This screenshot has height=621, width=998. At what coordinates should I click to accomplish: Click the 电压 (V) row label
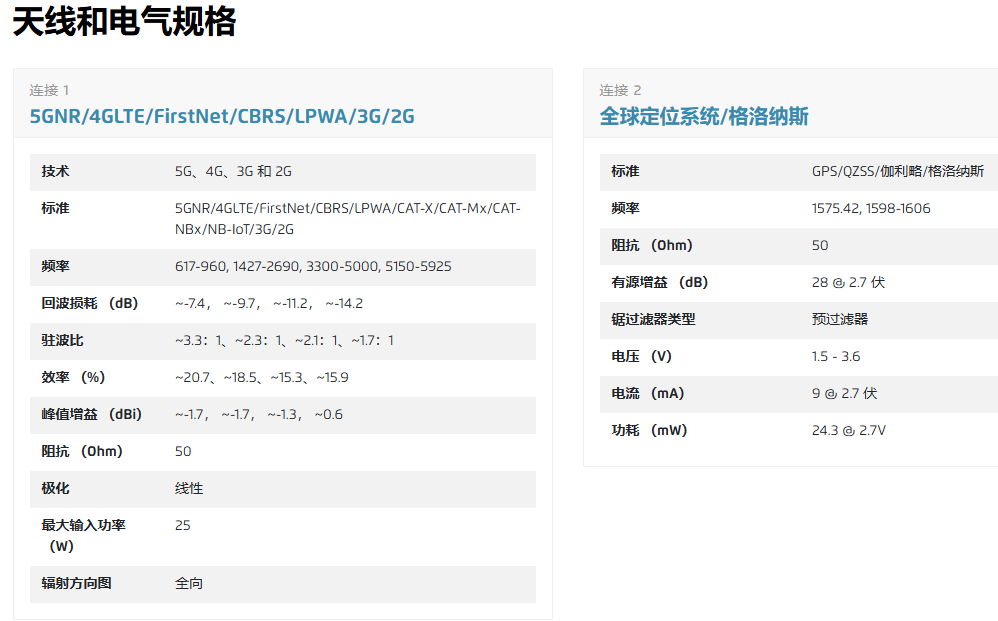[x=641, y=356]
